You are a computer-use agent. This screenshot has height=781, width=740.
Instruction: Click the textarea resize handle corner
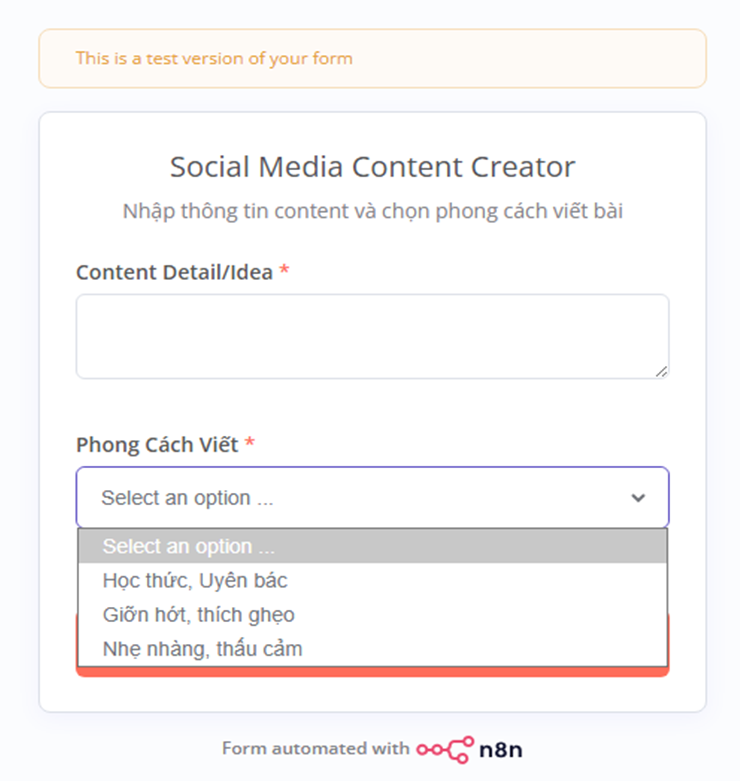coord(661,371)
